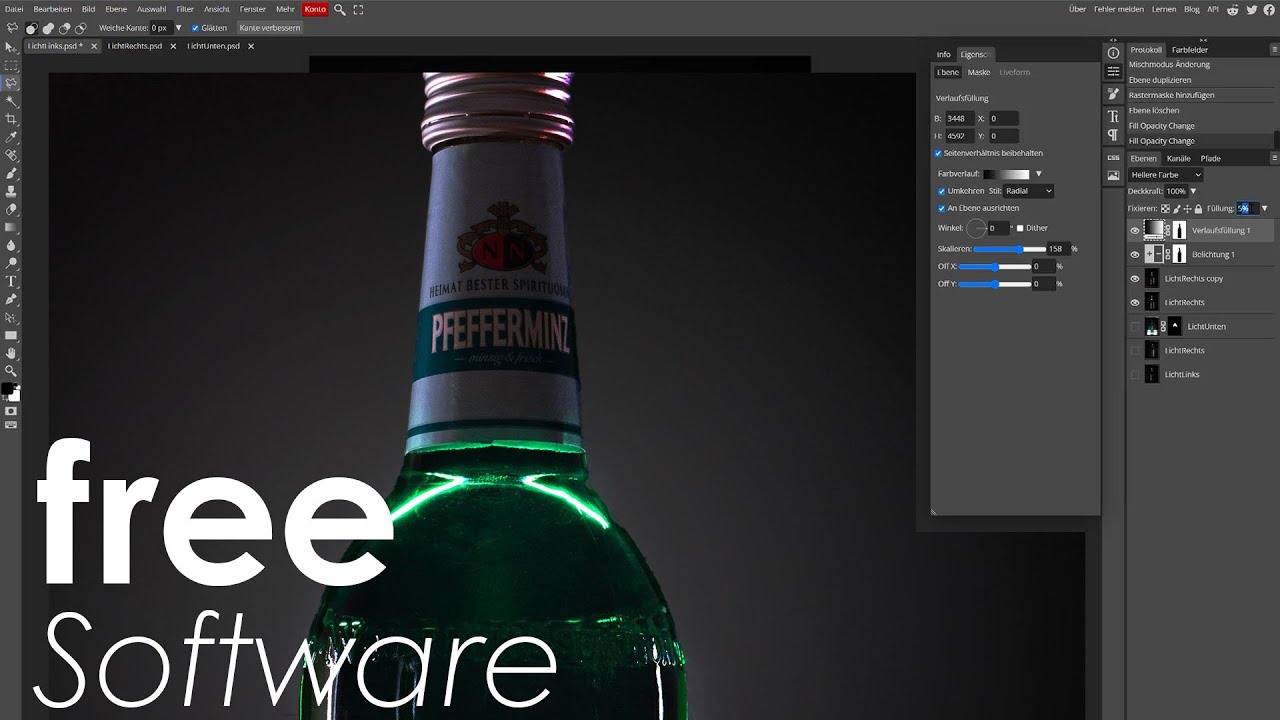Viewport: 1280px width, 720px height.
Task: Enable the Dither checkbox
Action: (1020, 228)
